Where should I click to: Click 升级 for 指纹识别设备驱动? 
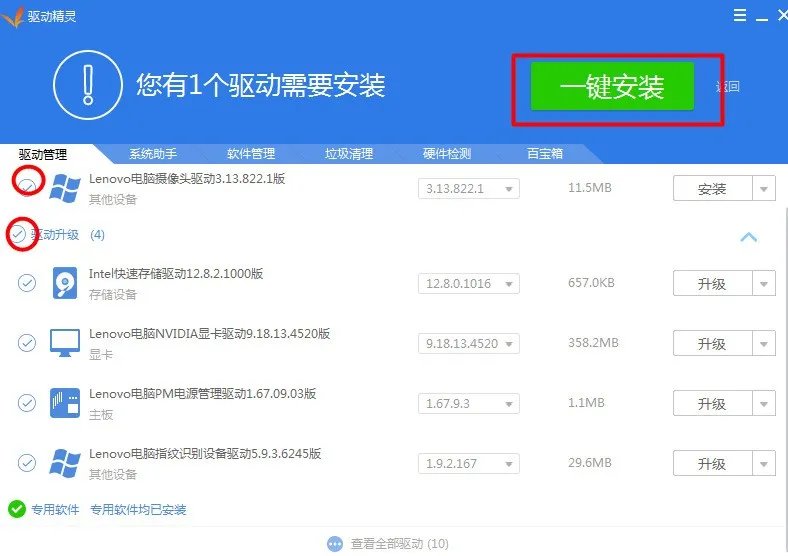click(712, 463)
